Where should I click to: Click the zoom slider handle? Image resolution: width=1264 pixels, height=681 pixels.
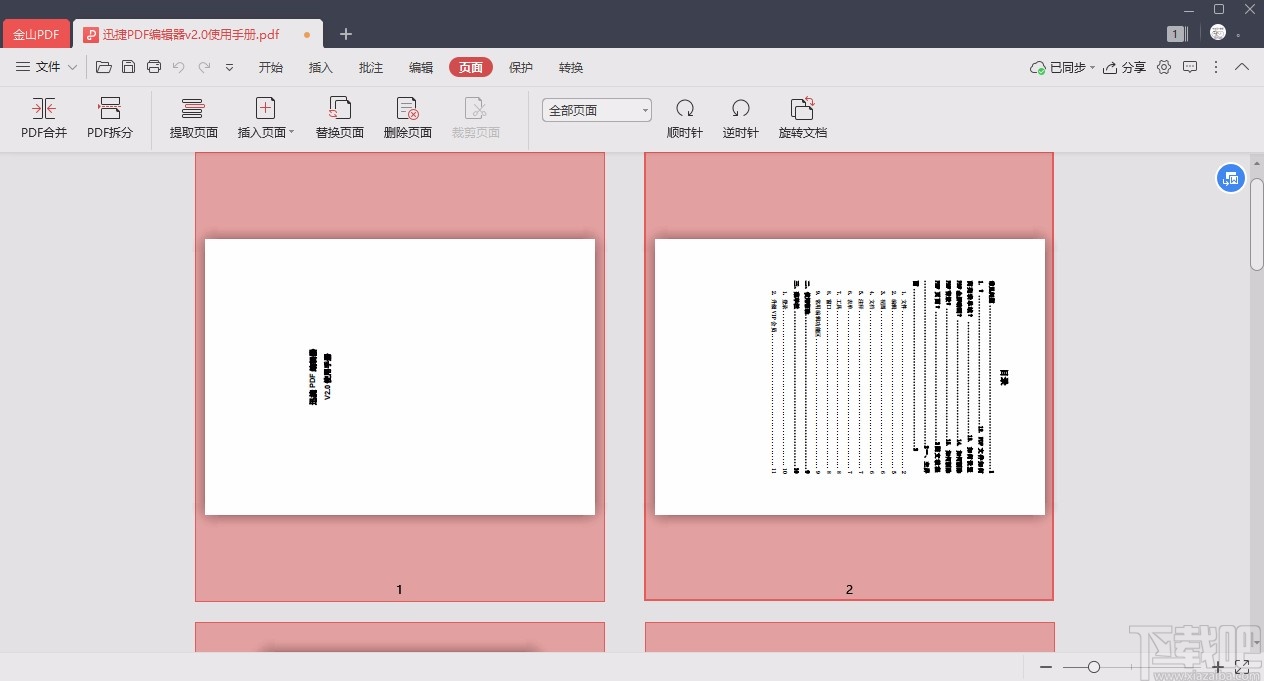click(x=1094, y=666)
